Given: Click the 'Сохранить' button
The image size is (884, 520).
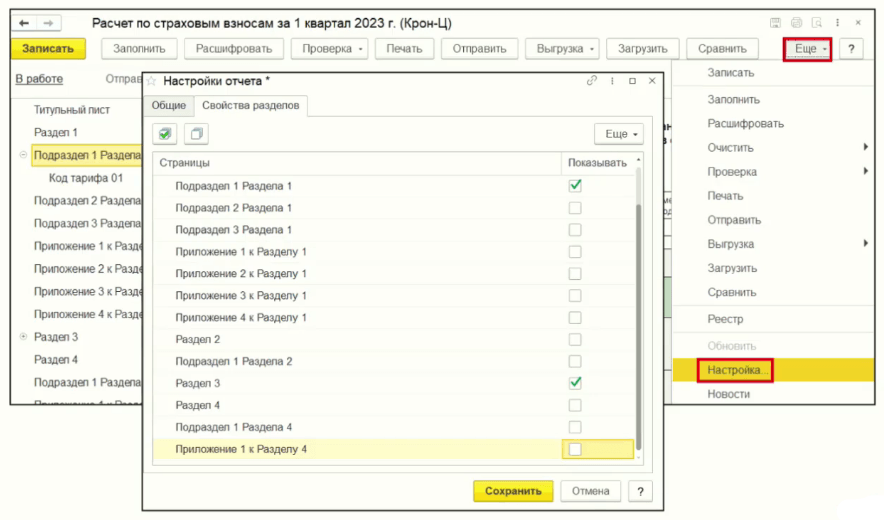Looking at the screenshot, I should coord(512,491).
